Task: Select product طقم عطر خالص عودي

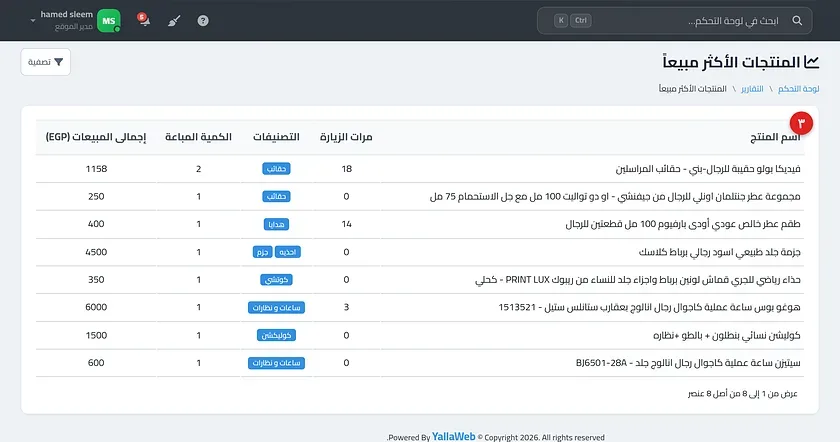Action: pos(683,224)
